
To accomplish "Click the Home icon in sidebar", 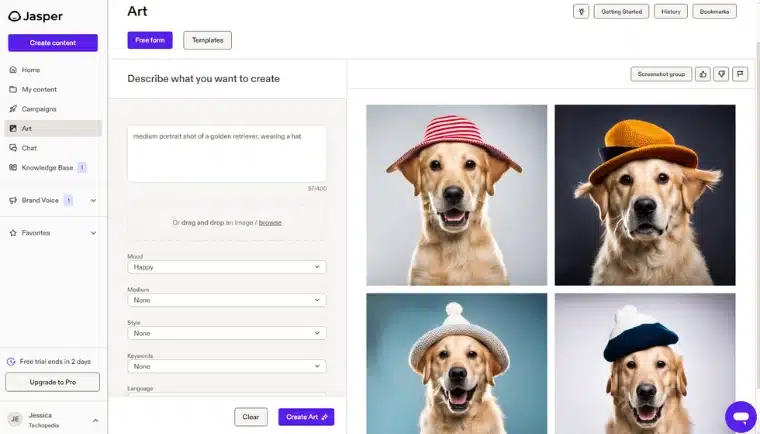I will (x=13, y=70).
